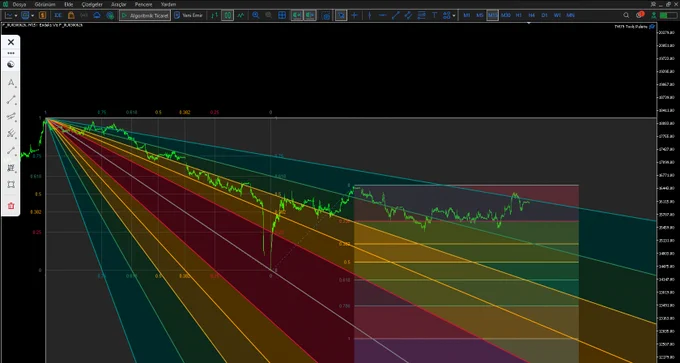Select trendline tool in main toolbar

(396, 15)
